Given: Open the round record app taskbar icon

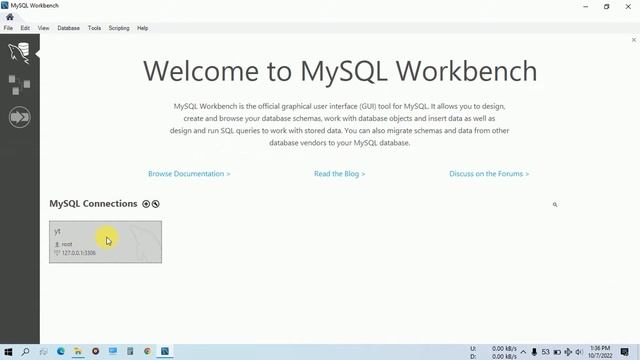Looking at the screenshot, I should tap(96, 351).
